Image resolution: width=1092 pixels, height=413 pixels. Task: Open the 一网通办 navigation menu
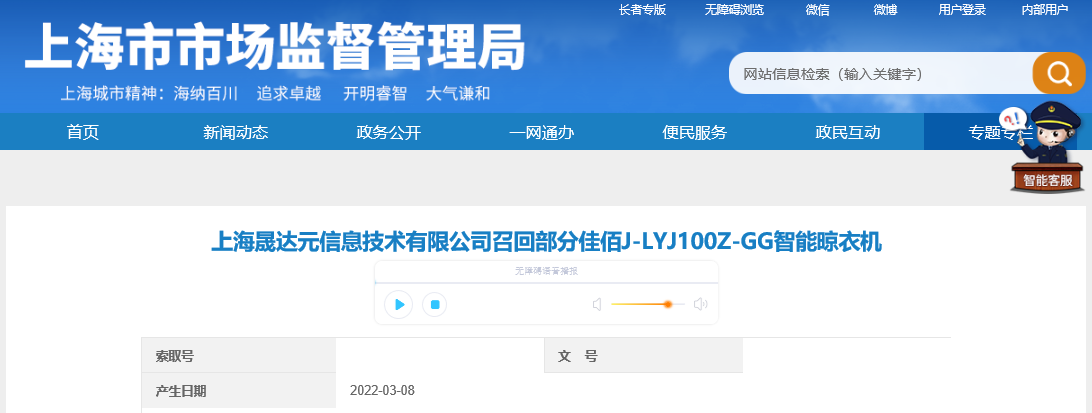coord(541,132)
